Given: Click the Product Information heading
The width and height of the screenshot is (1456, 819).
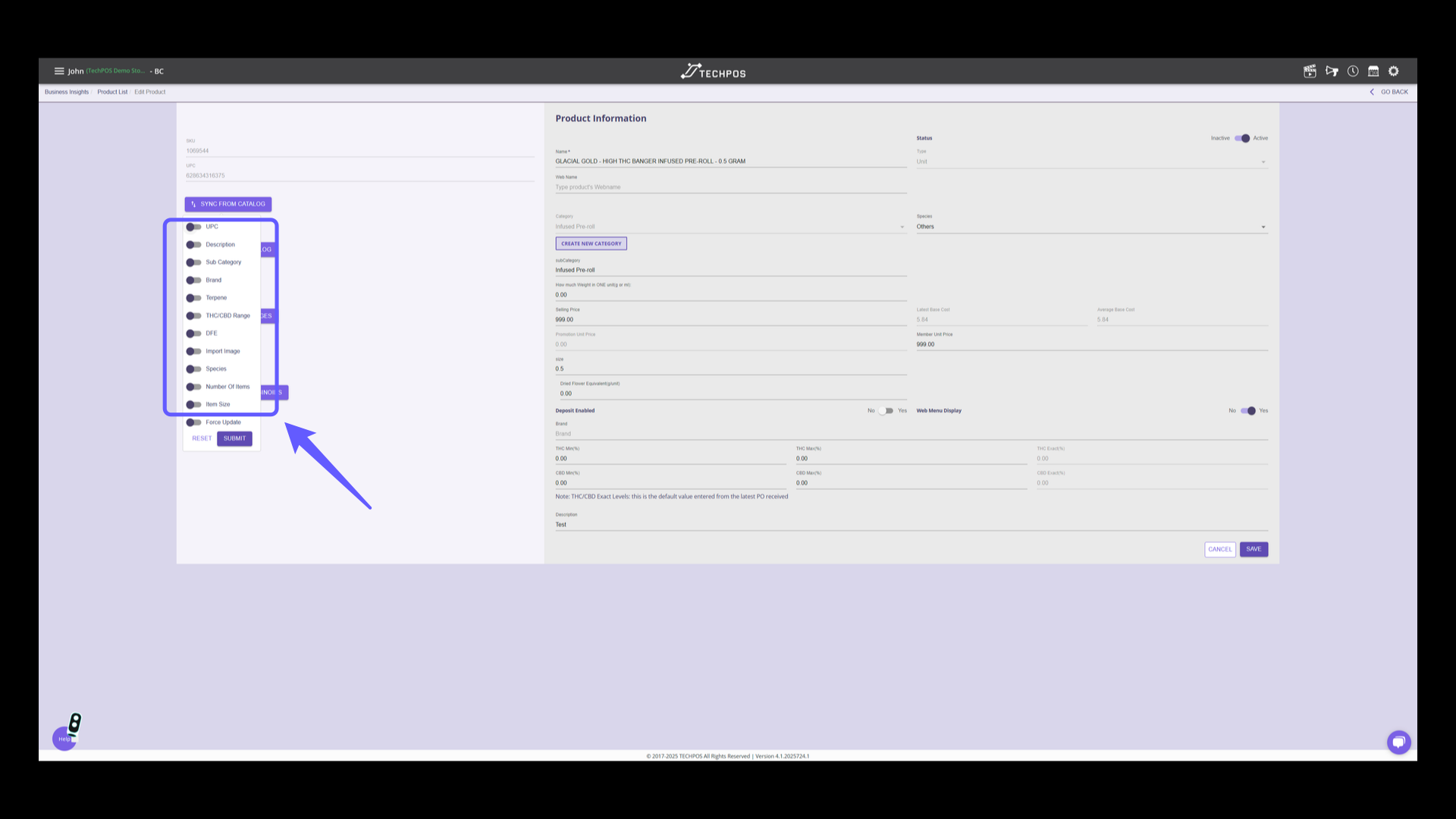Looking at the screenshot, I should [601, 118].
